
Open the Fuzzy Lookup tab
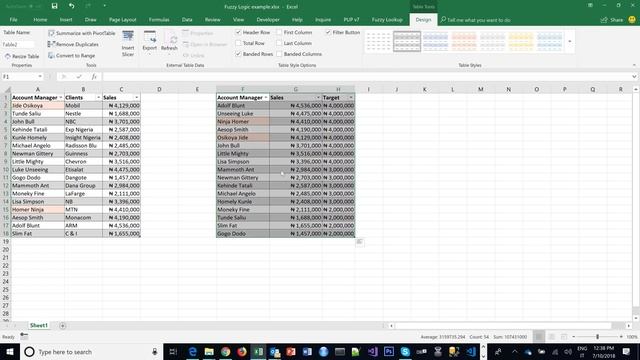[387, 20]
